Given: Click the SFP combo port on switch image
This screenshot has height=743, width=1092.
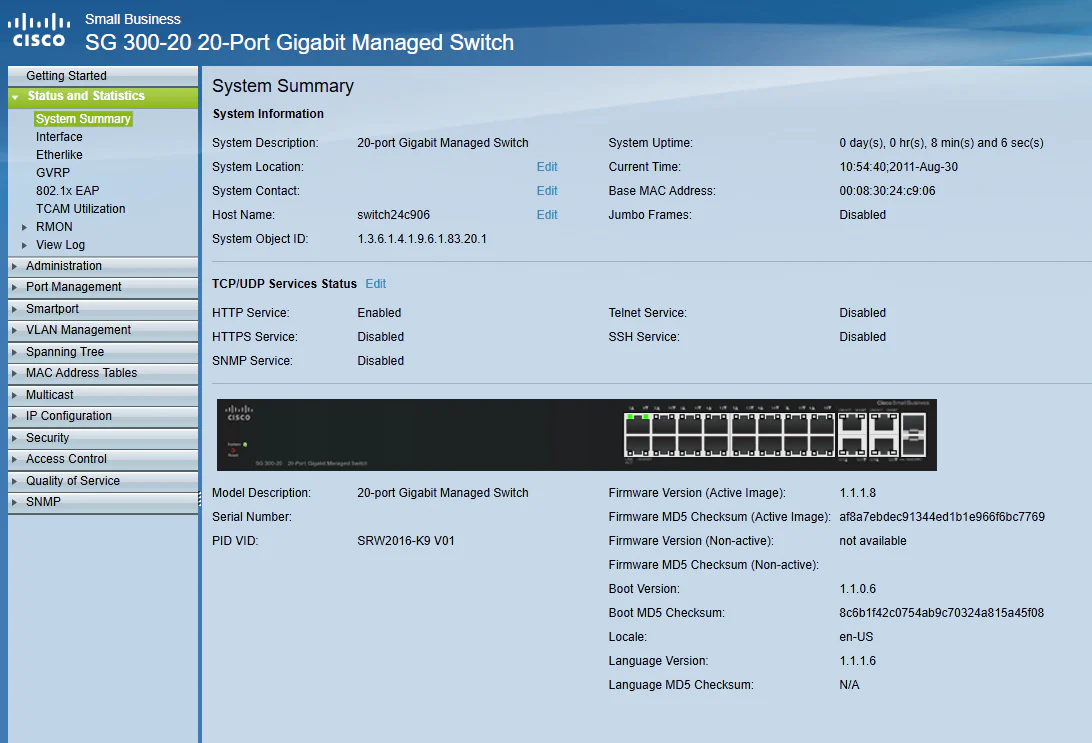Looking at the screenshot, I should coord(914,434).
